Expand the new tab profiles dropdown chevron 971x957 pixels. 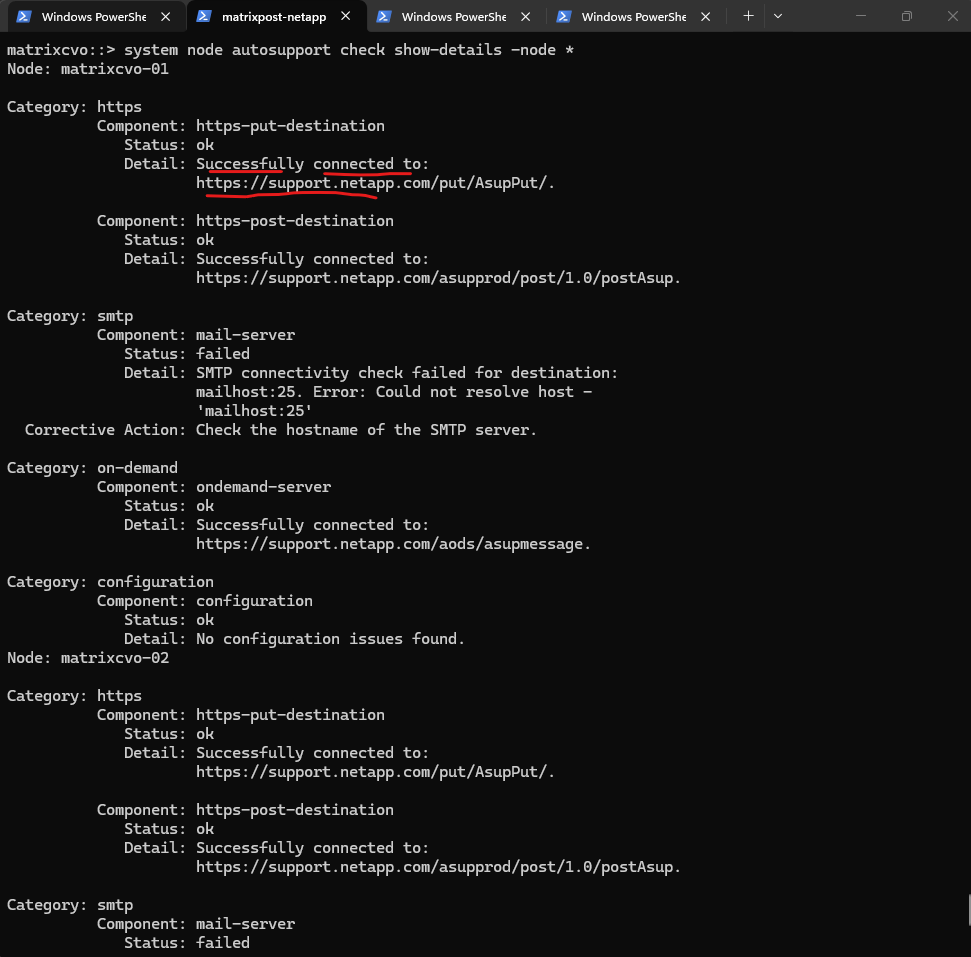coord(778,16)
